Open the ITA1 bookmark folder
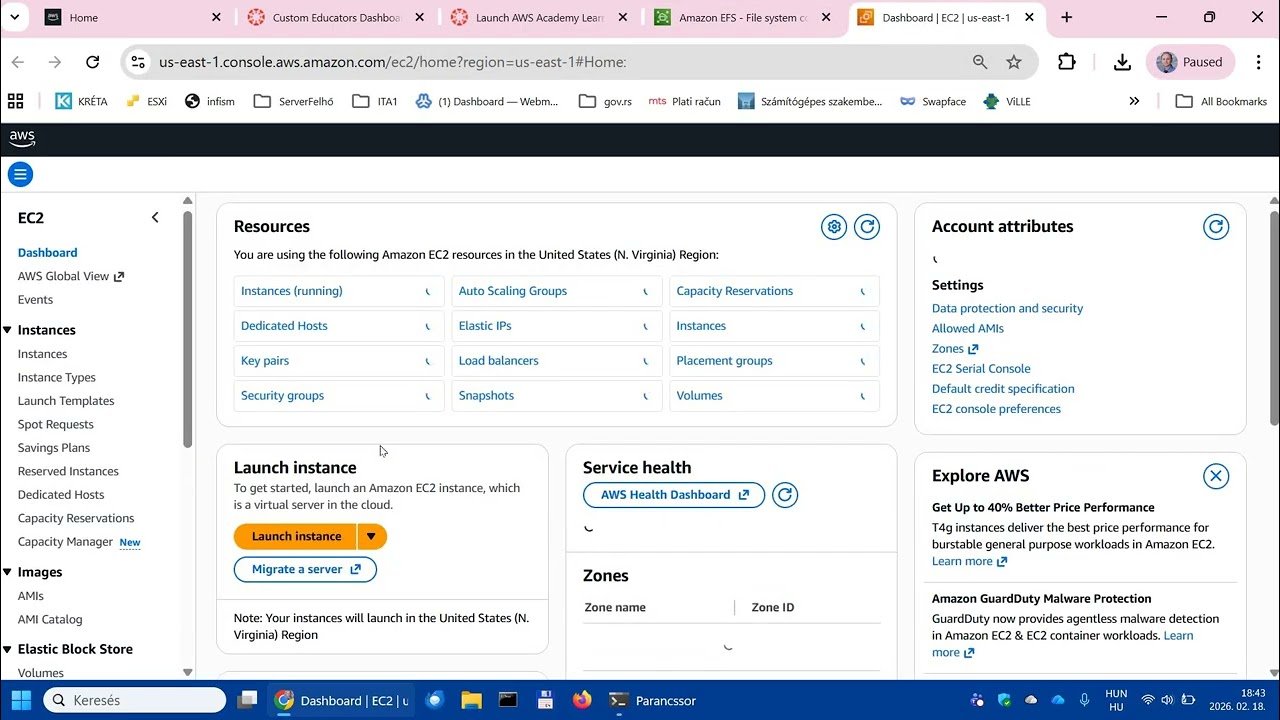Screen dimensions: 1280x720 tap(375, 101)
